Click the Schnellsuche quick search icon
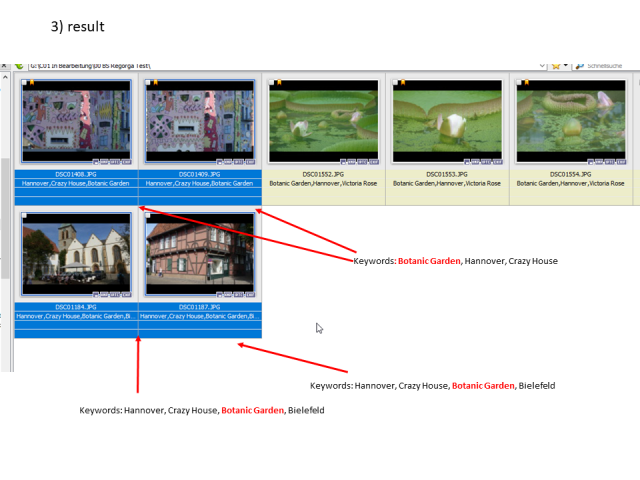 tap(580, 66)
